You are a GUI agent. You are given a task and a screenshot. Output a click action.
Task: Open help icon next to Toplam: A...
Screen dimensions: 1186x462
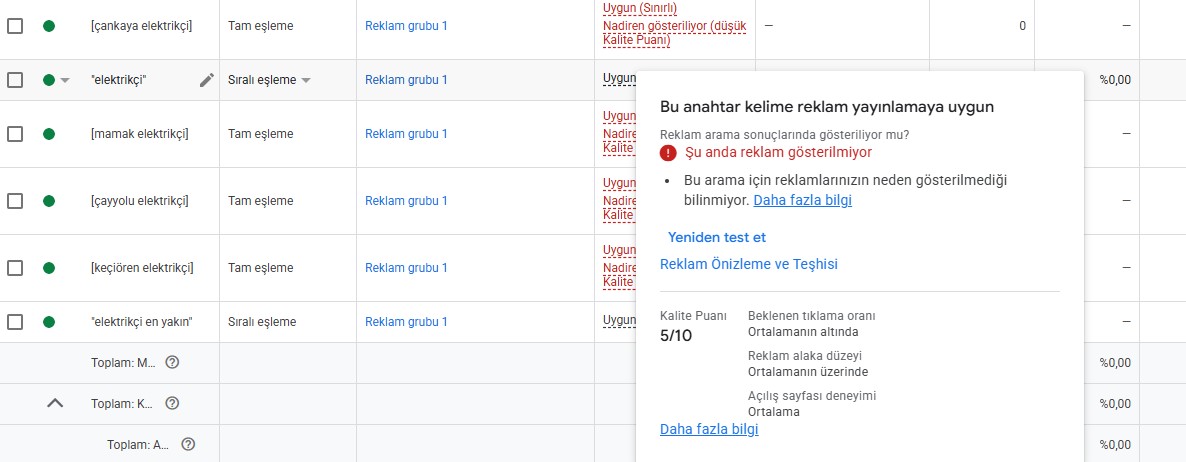click(x=188, y=444)
